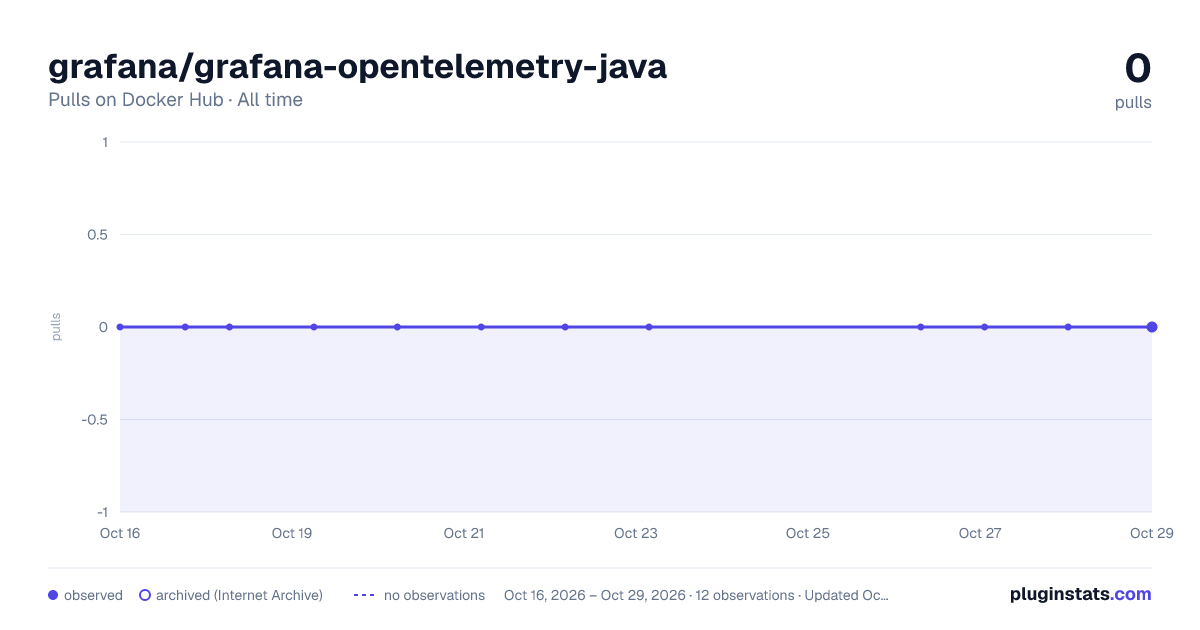Viewport: 1200px width, 630px height.
Task: Click the vertical 'pulls' axis title
Action: (x=56, y=327)
